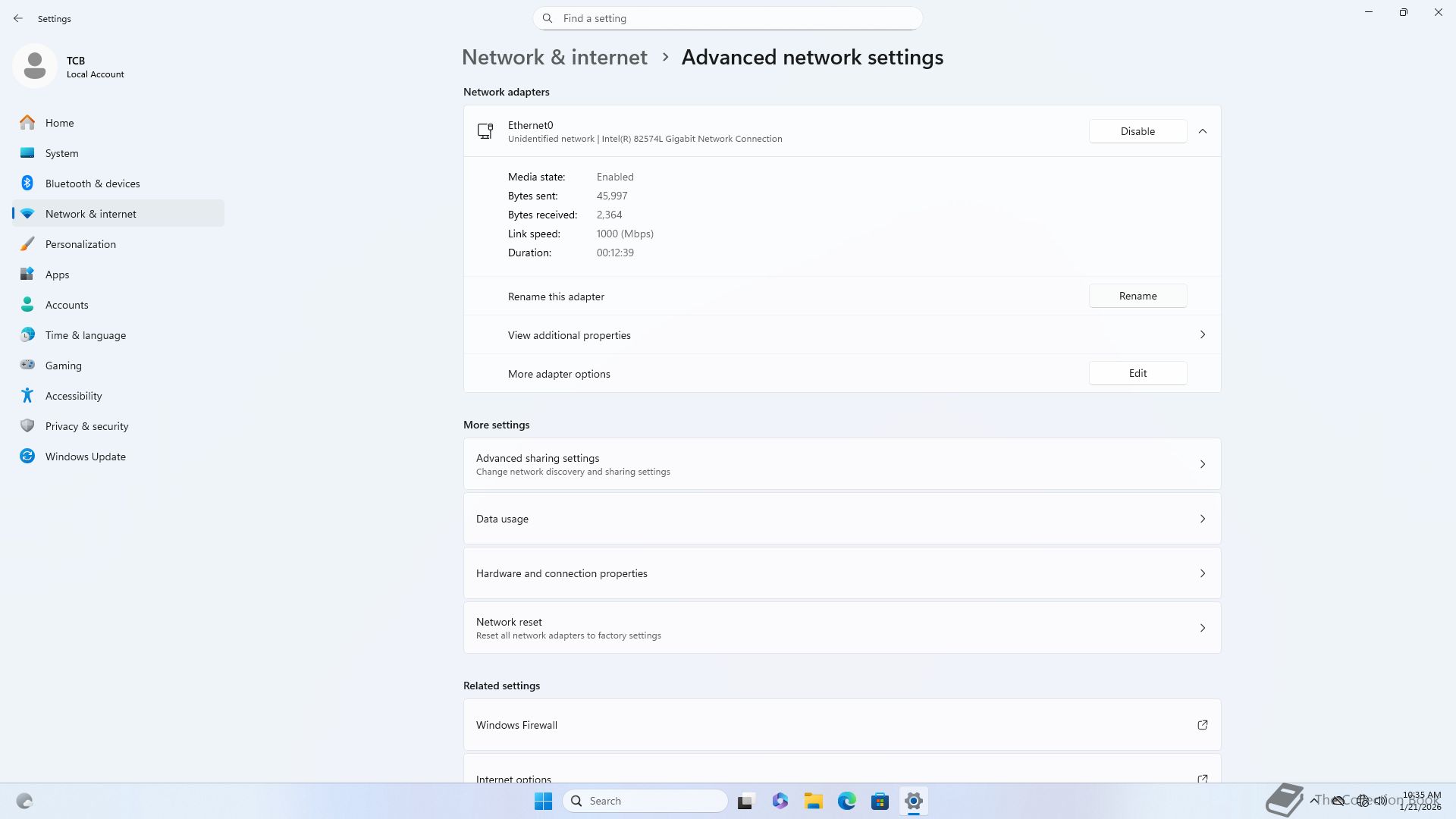This screenshot has height=819, width=1456.
Task: Select Windows Update in sidebar
Action: [x=85, y=457]
